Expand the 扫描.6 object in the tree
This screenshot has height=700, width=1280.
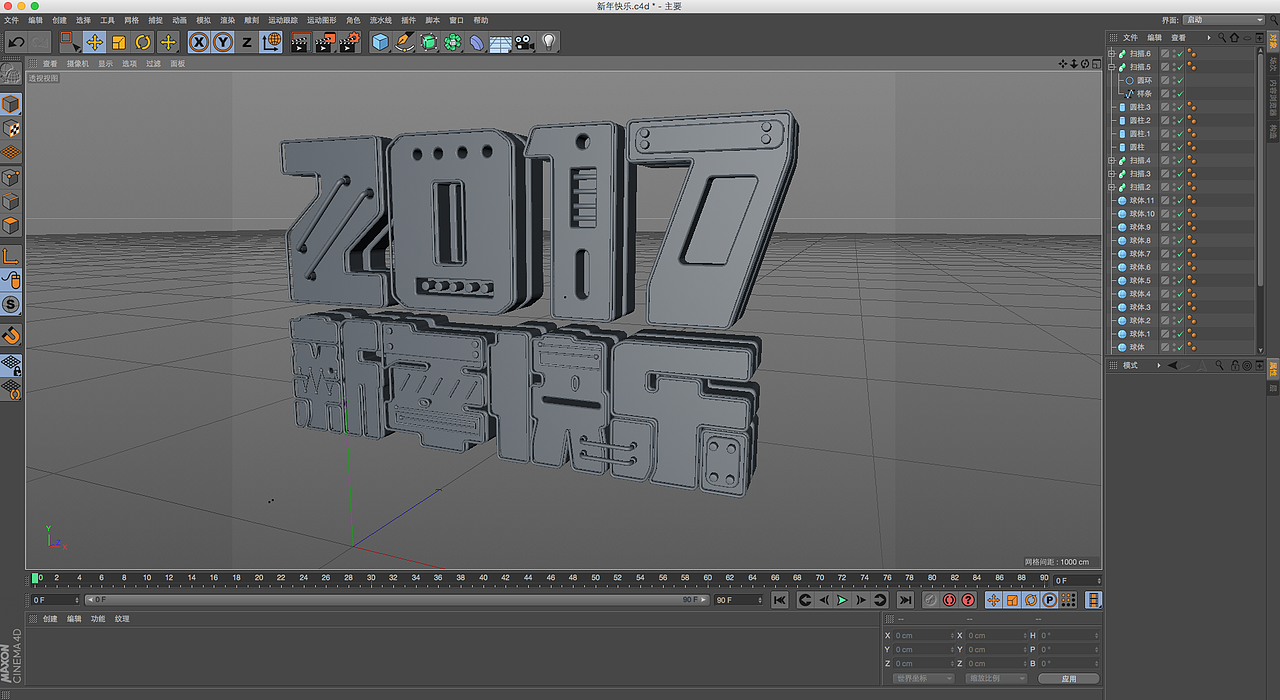click(1112, 53)
